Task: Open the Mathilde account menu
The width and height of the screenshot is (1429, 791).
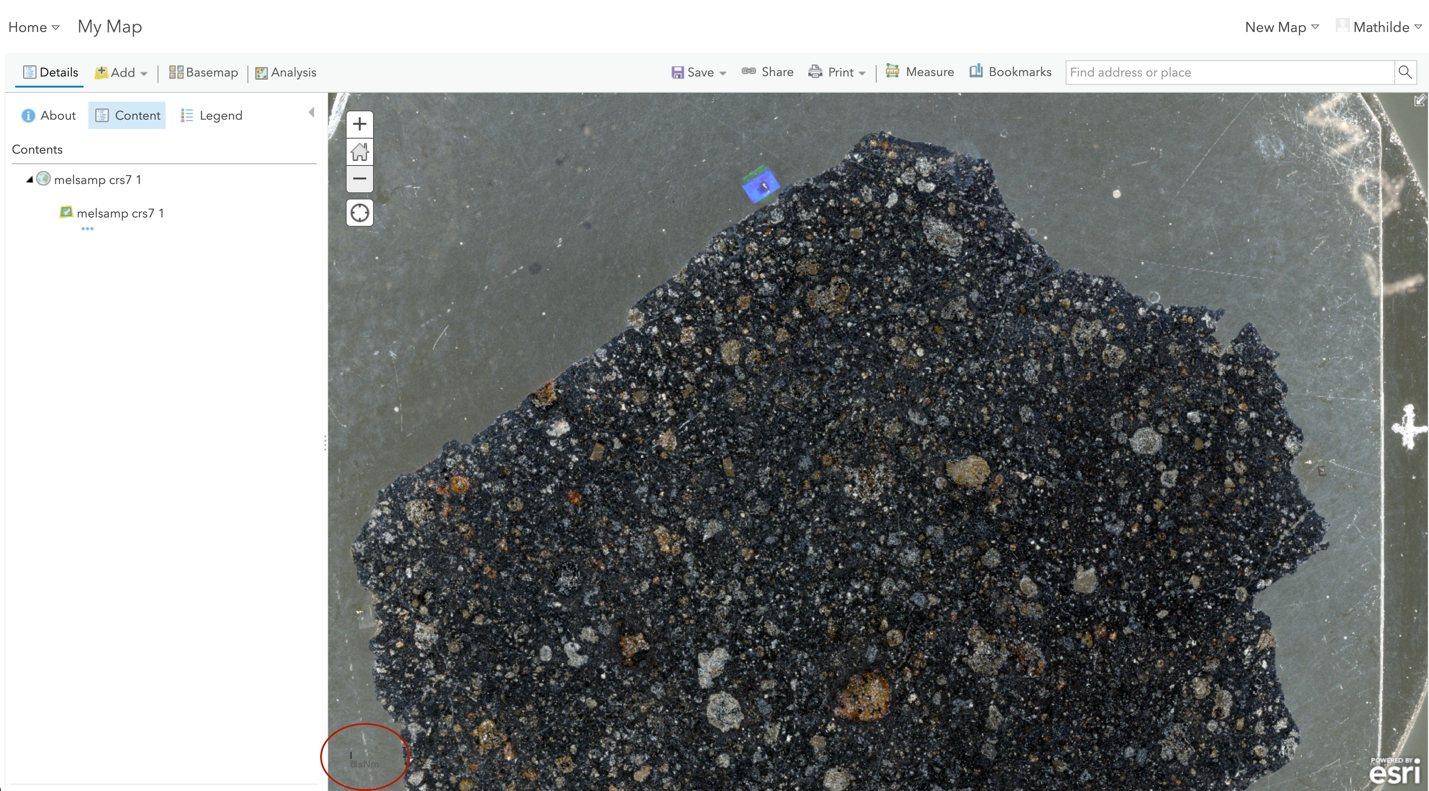Action: pos(1379,27)
